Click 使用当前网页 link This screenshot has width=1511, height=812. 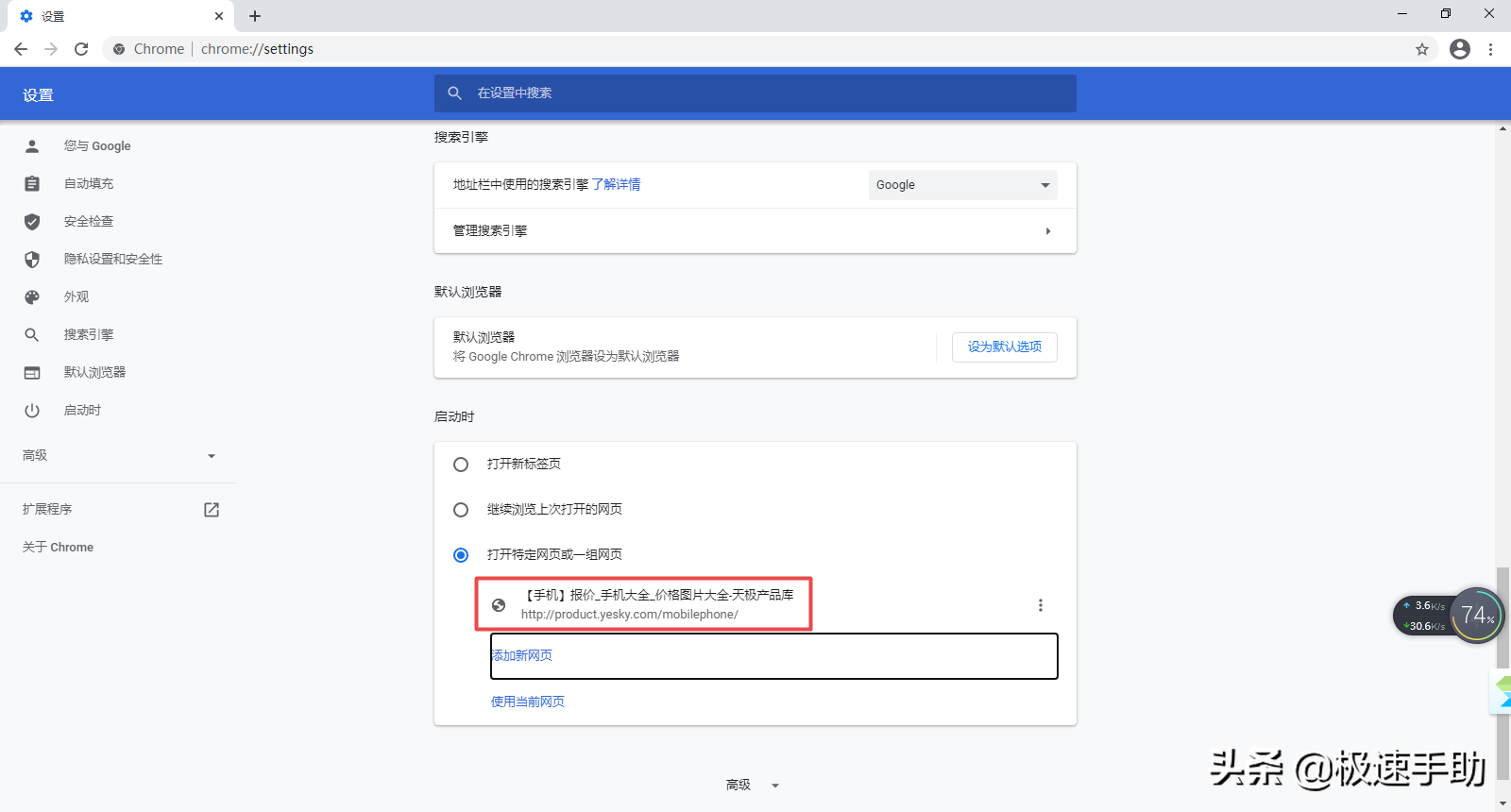[x=528, y=702]
